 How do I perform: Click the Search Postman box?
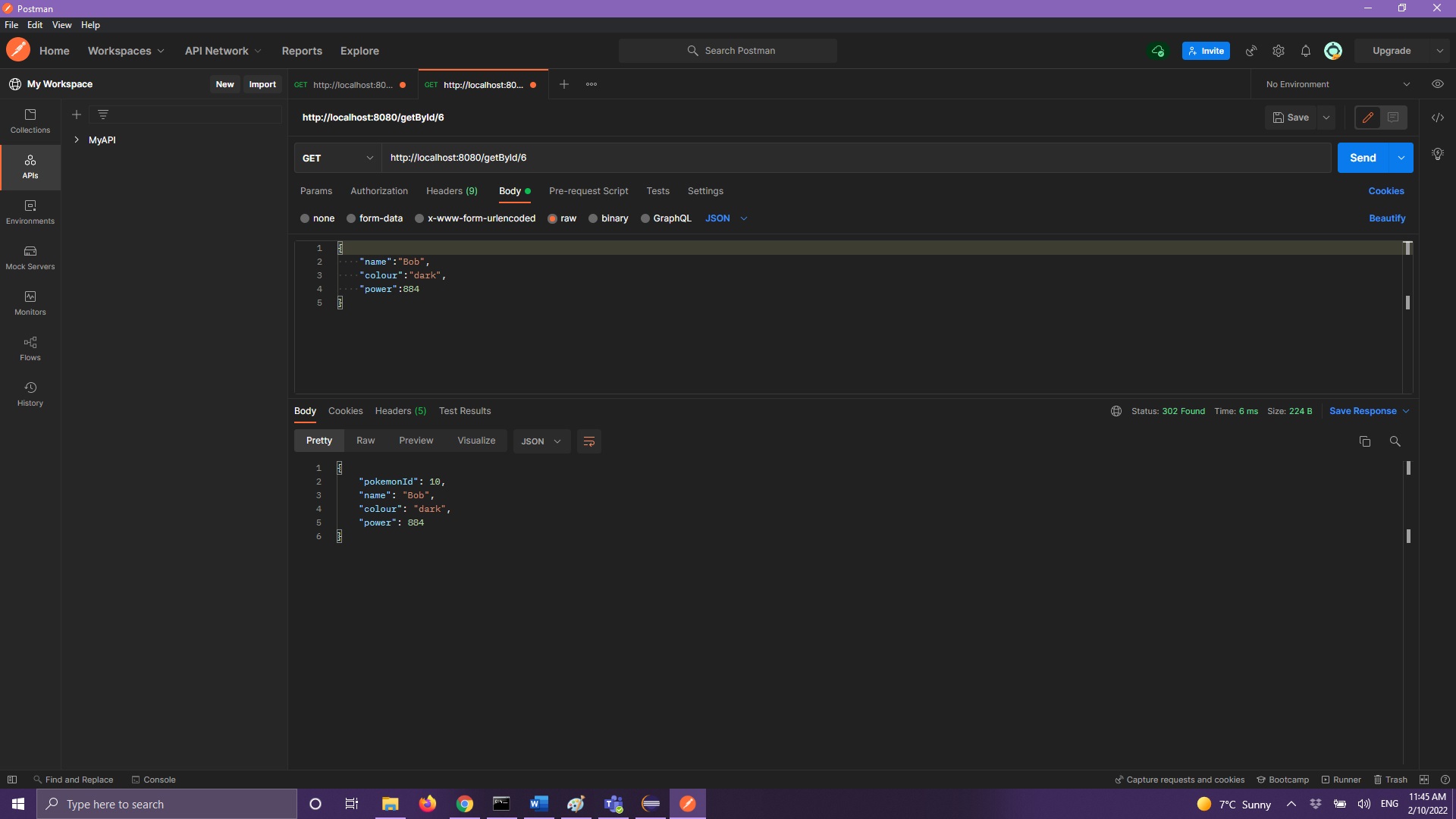(728, 51)
